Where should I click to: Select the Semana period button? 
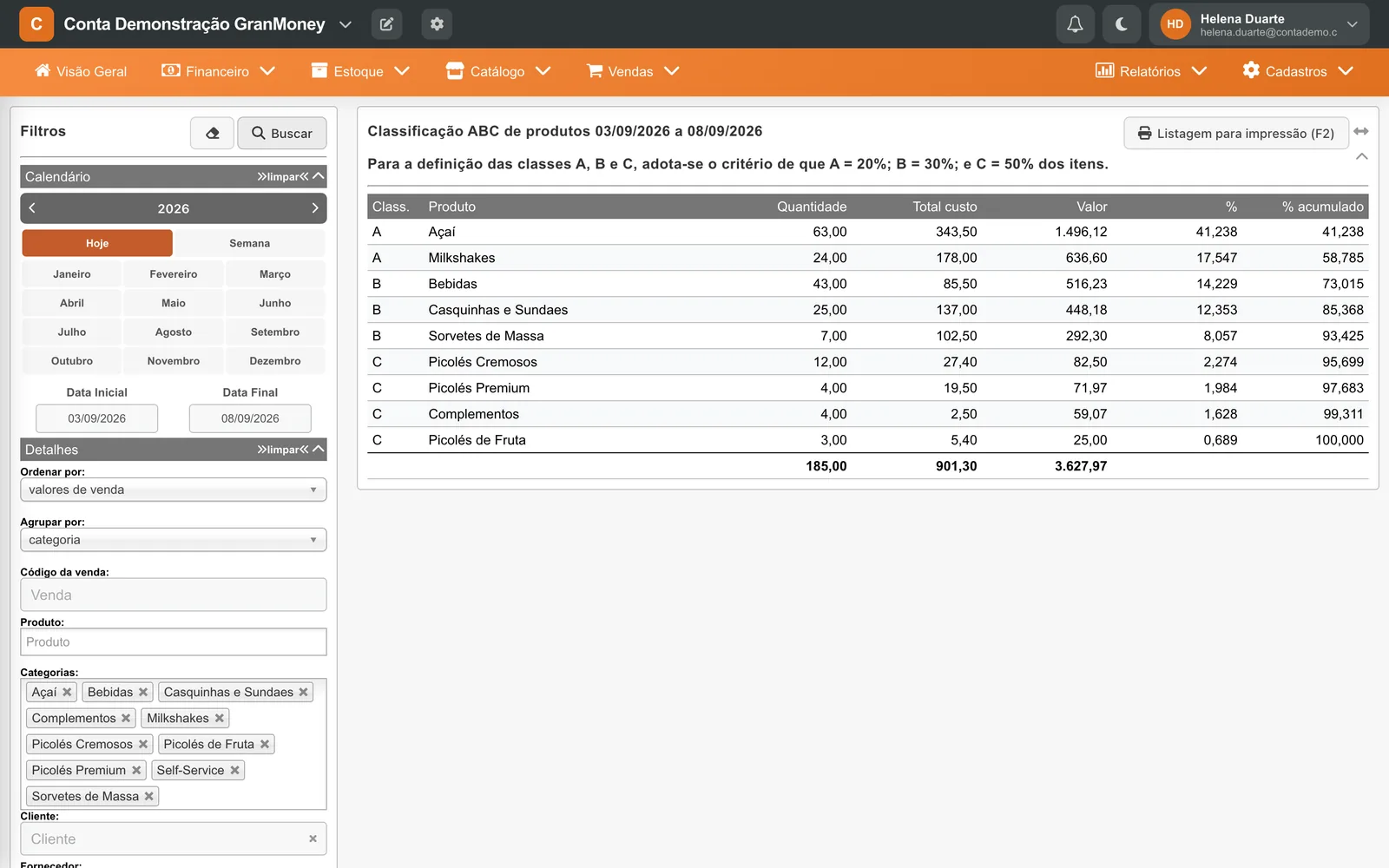(250, 243)
